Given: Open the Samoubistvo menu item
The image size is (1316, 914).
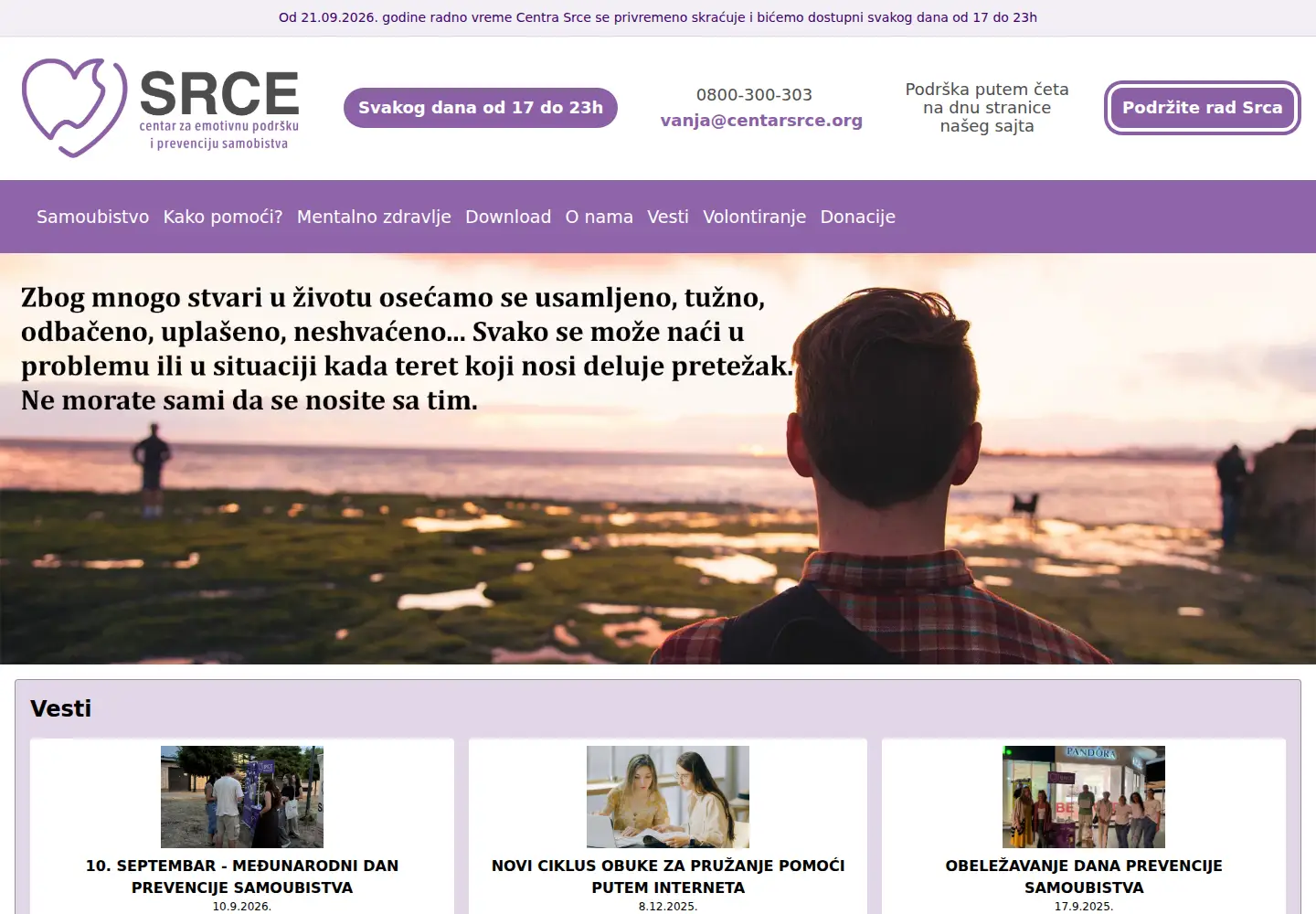Looking at the screenshot, I should tap(92, 217).
